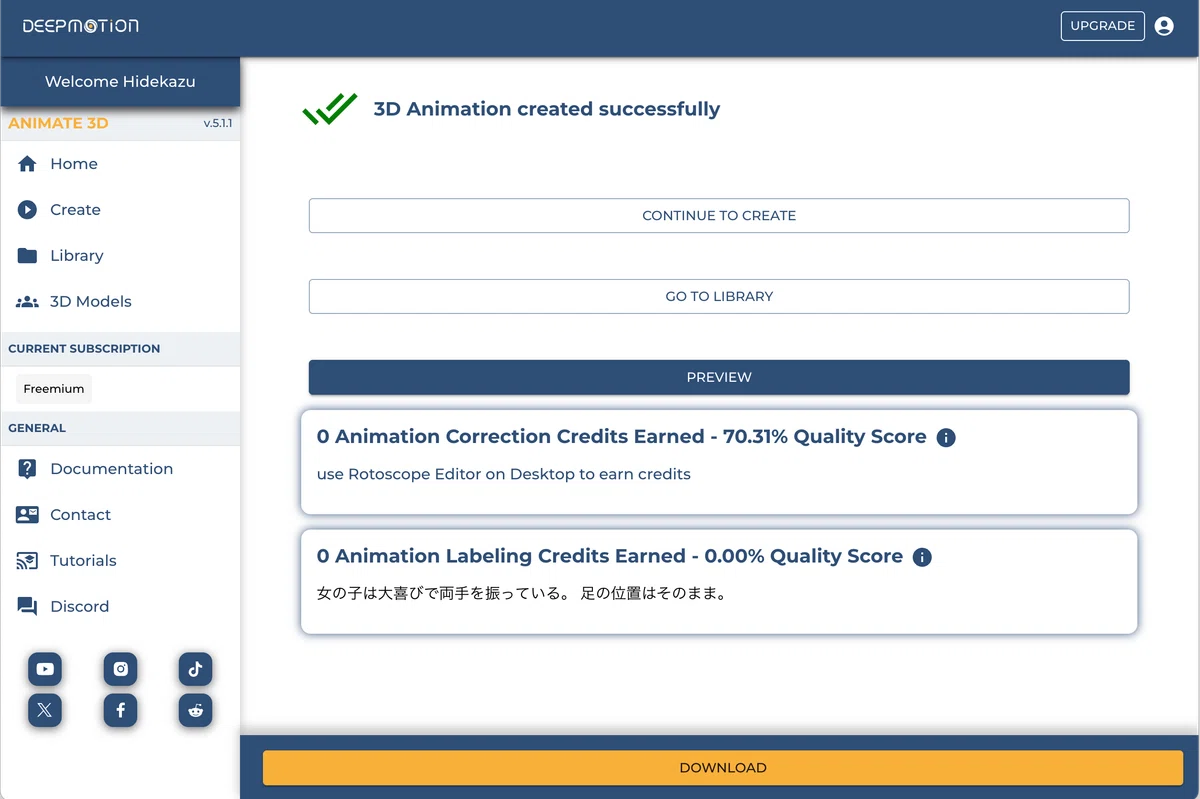This screenshot has height=799, width=1200.
Task: Open the user account profile icon
Action: click(x=1164, y=26)
